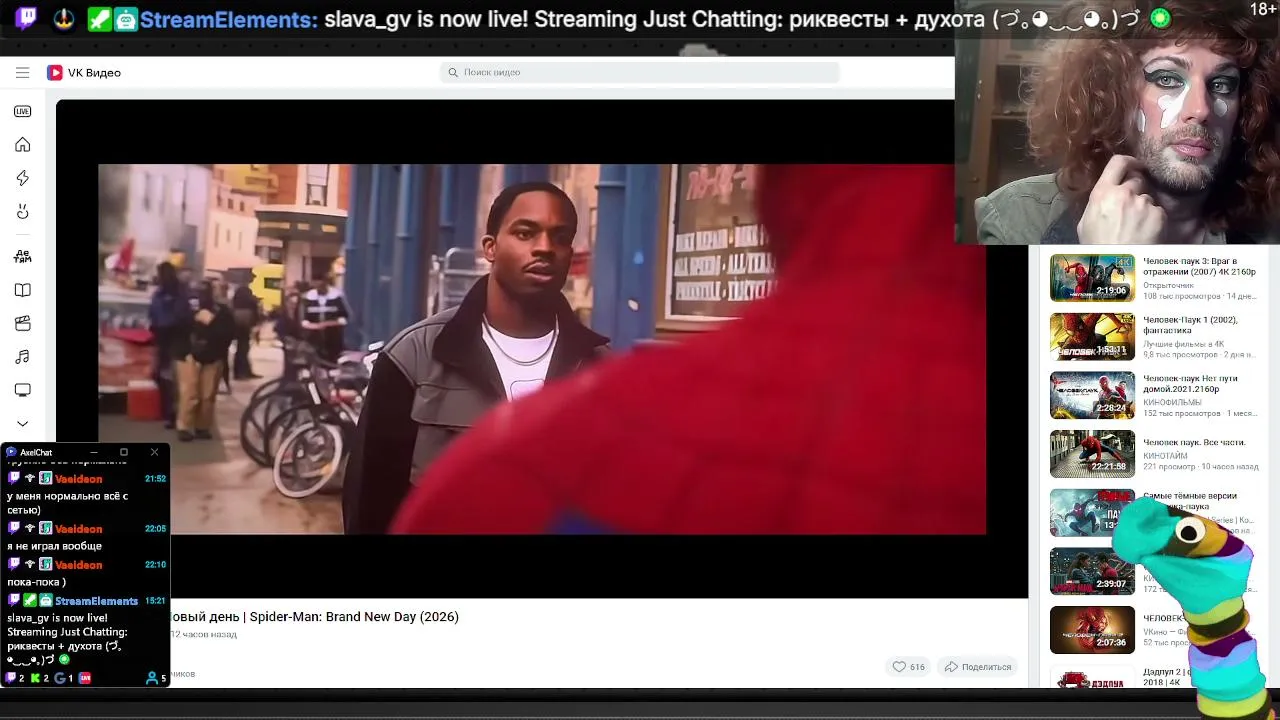Open channel 'Открыточник' under first recommendation
Screen dimensions: 1280x720
point(1168,285)
